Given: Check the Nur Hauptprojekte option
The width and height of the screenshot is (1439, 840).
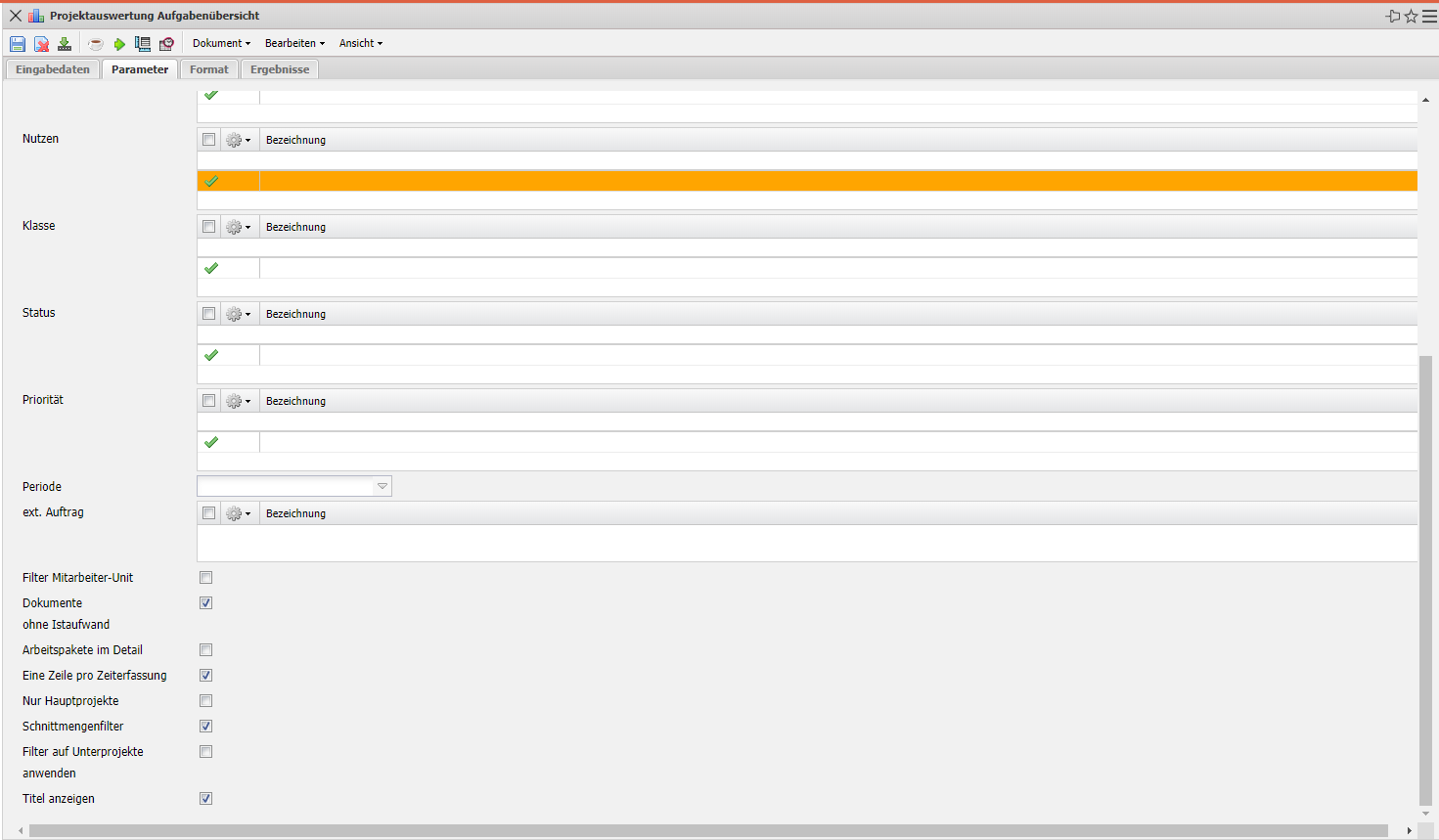Looking at the screenshot, I should click(x=205, y=701).
